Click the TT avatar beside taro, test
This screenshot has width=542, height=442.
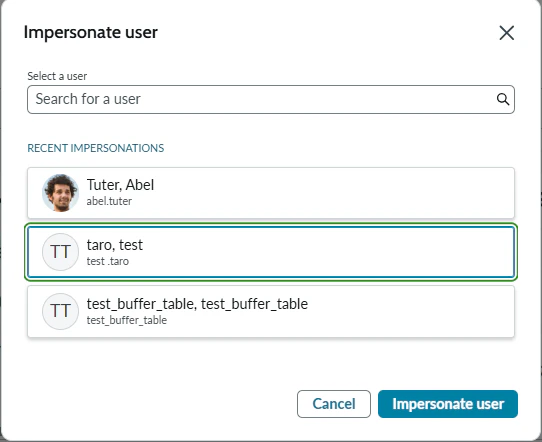(x=60, y=252)
